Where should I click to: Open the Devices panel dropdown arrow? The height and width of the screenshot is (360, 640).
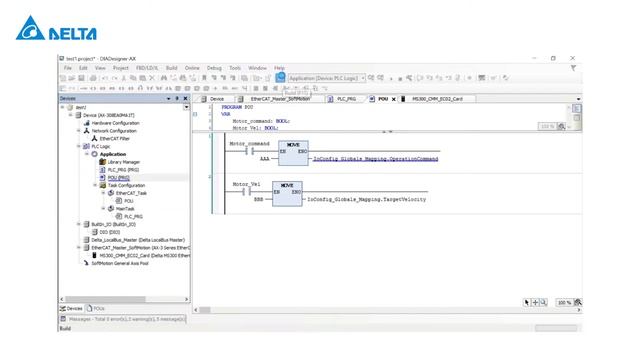pos(168,98)
